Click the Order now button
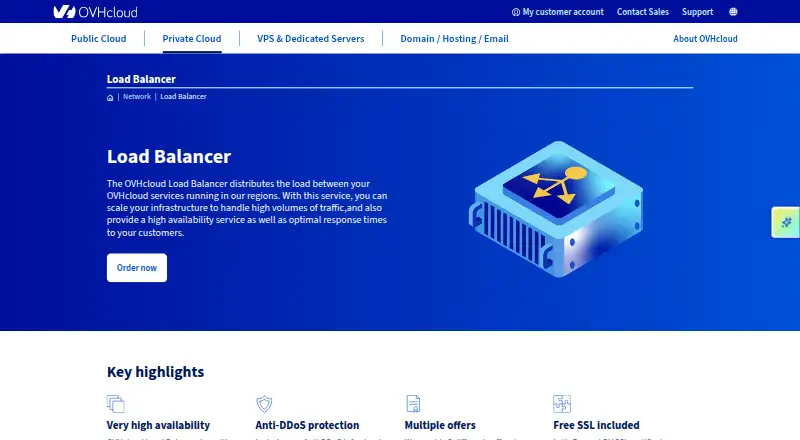This screenshot has width=800, height=440. click(137, 267)
